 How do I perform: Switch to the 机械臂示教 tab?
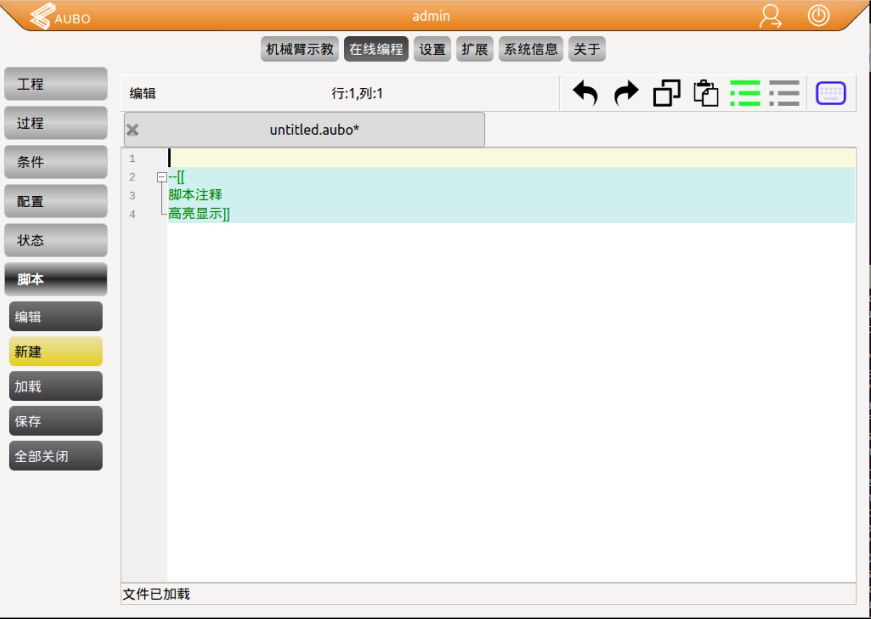(x=299, y=48)
